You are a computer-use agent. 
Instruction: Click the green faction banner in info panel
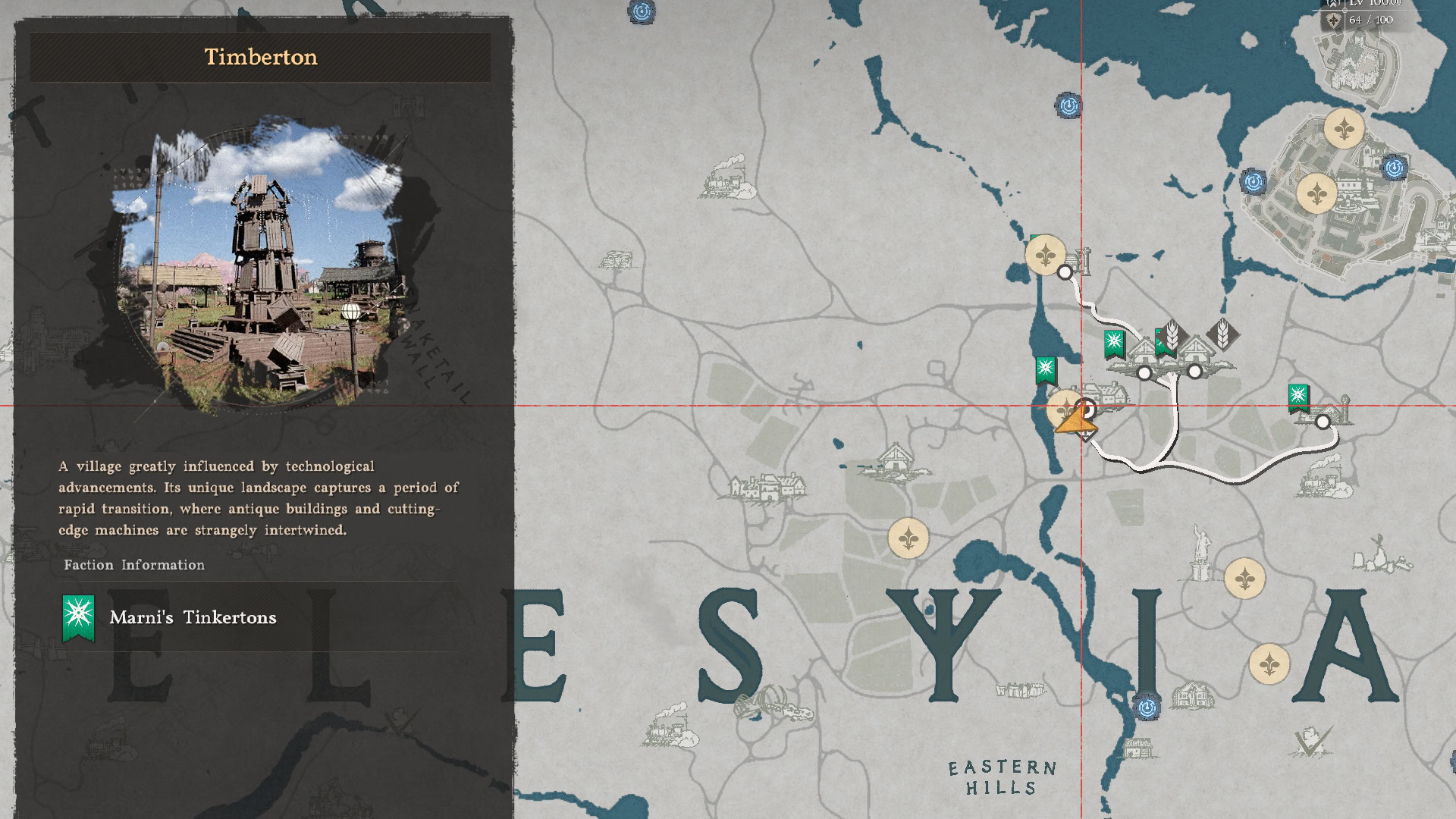(78, 619)
